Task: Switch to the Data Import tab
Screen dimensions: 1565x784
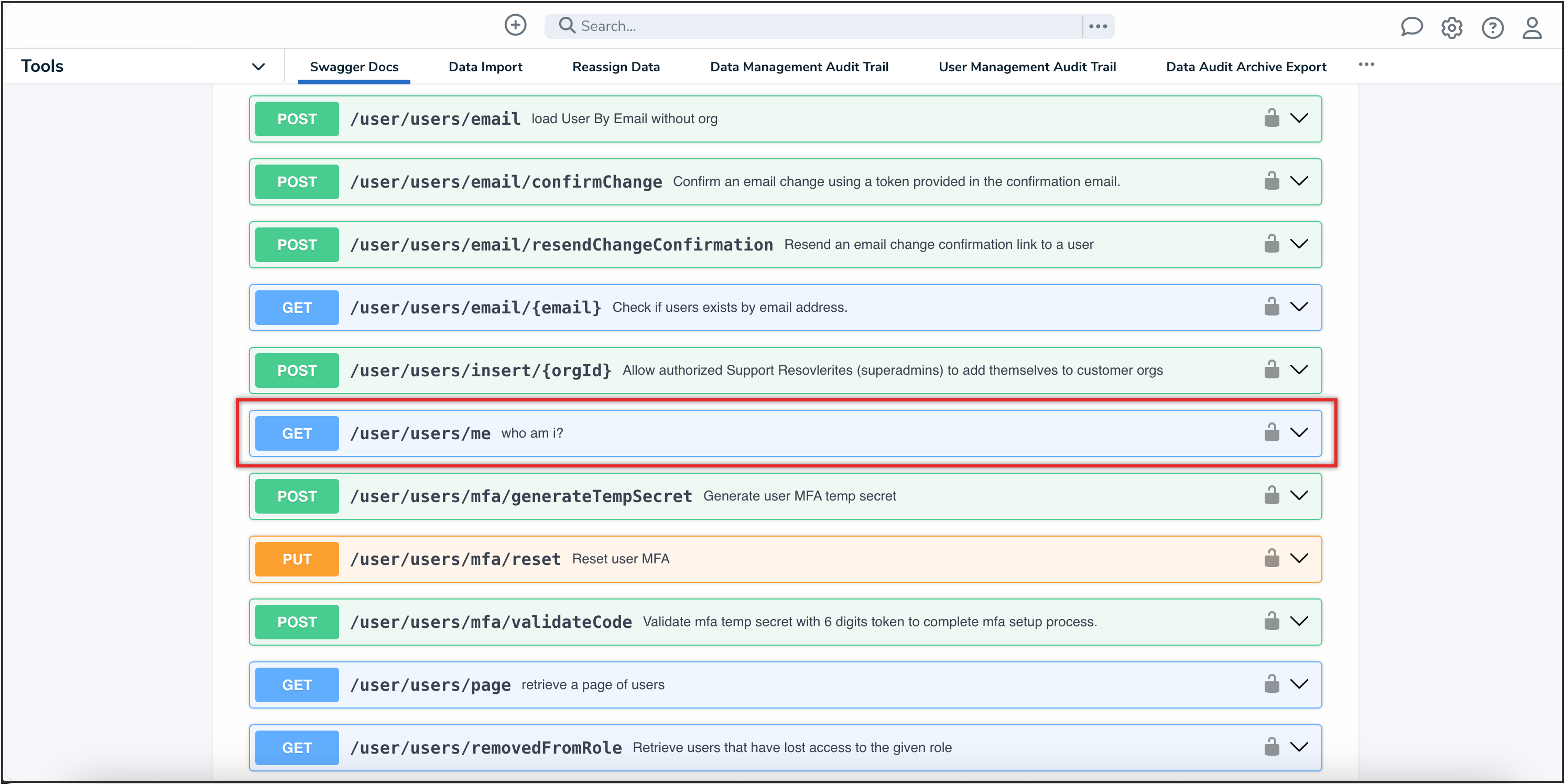Action: (485, 67)
